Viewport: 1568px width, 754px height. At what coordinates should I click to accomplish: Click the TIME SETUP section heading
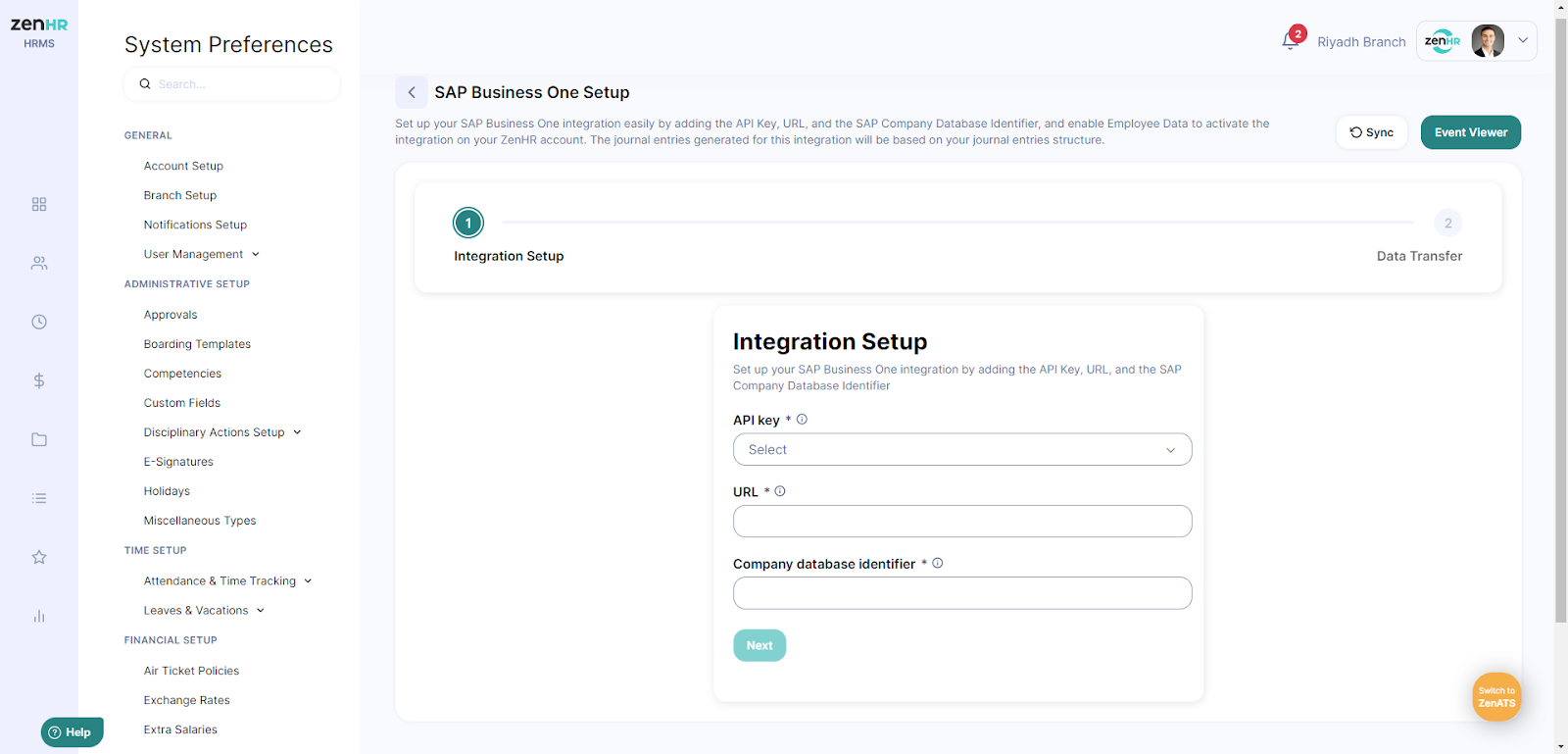point(155,551)
